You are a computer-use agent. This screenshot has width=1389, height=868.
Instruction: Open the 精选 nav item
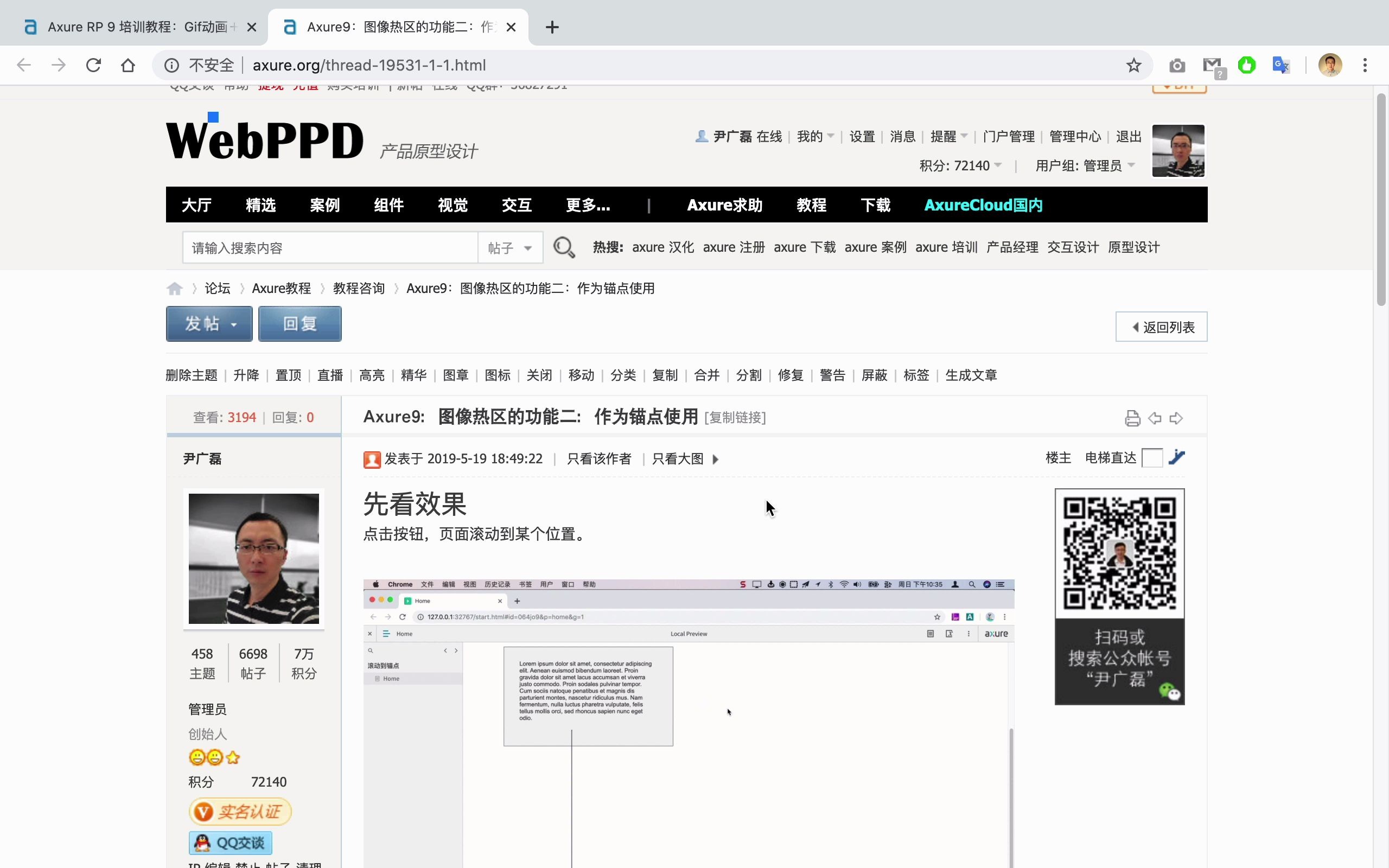[260, 205]
